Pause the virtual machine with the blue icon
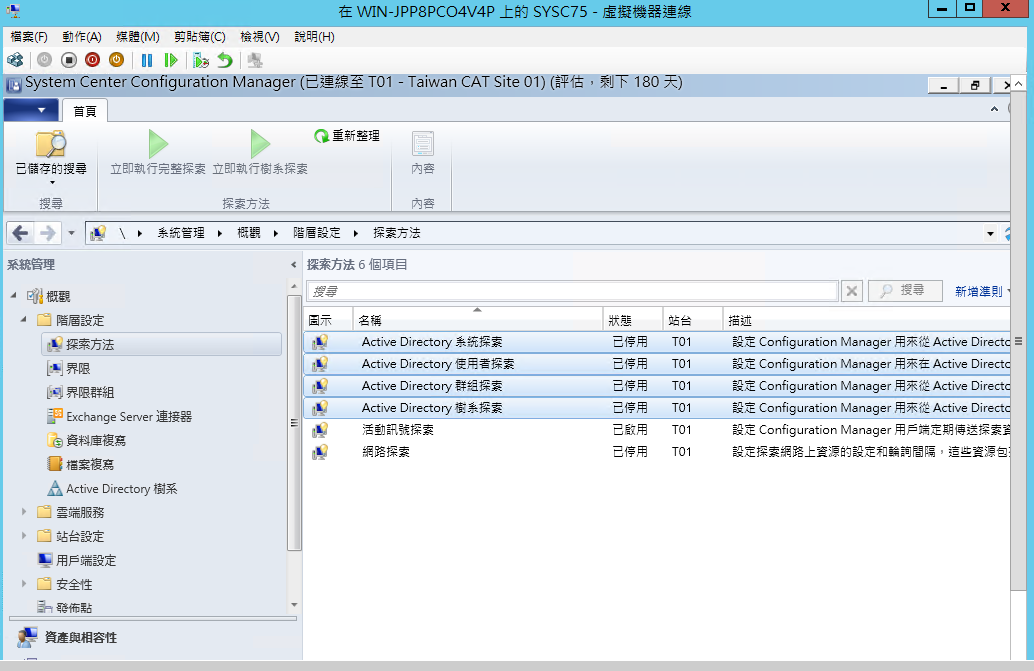The image size is (1034, 671). click(x=147, y=61)
